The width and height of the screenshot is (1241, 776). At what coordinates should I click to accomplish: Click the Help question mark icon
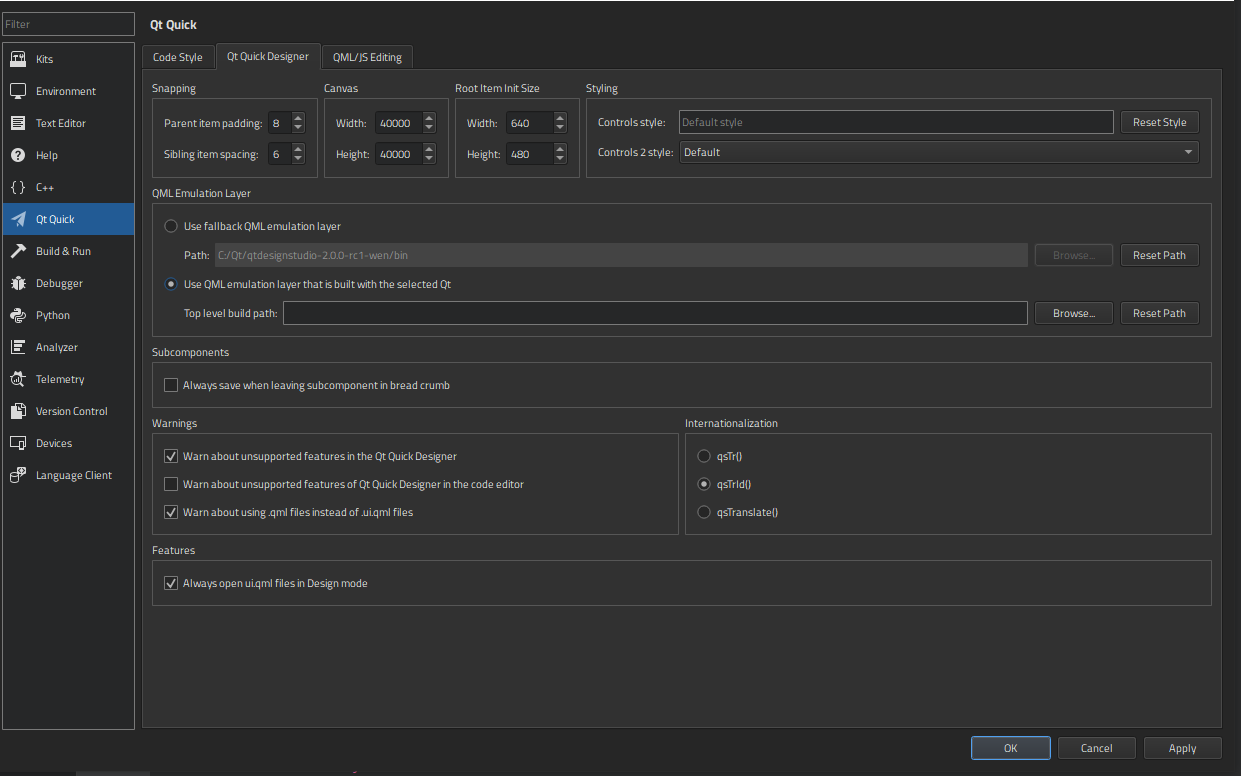(18, 155)
